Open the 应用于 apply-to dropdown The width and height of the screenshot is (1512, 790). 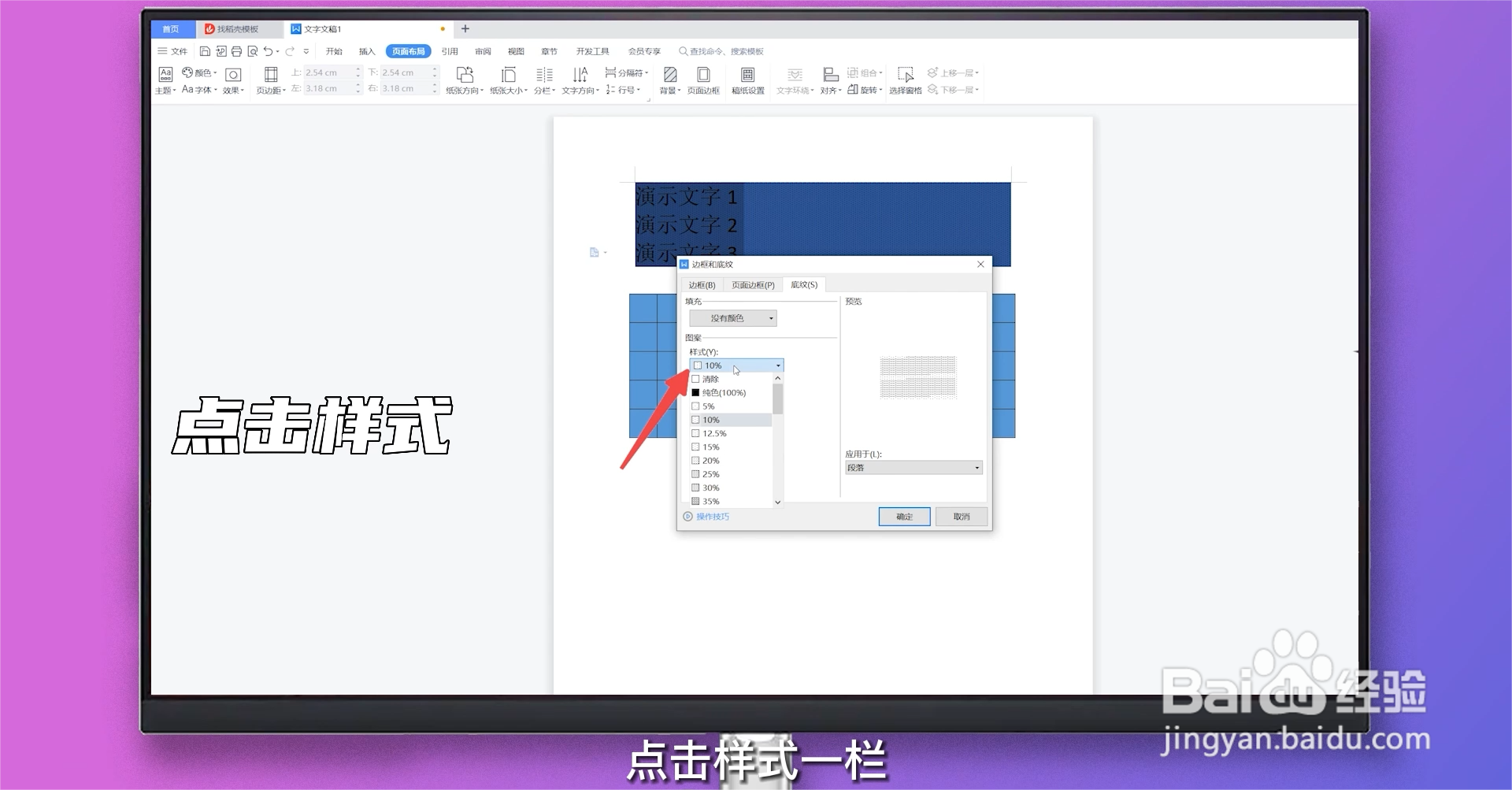(913, 468)
